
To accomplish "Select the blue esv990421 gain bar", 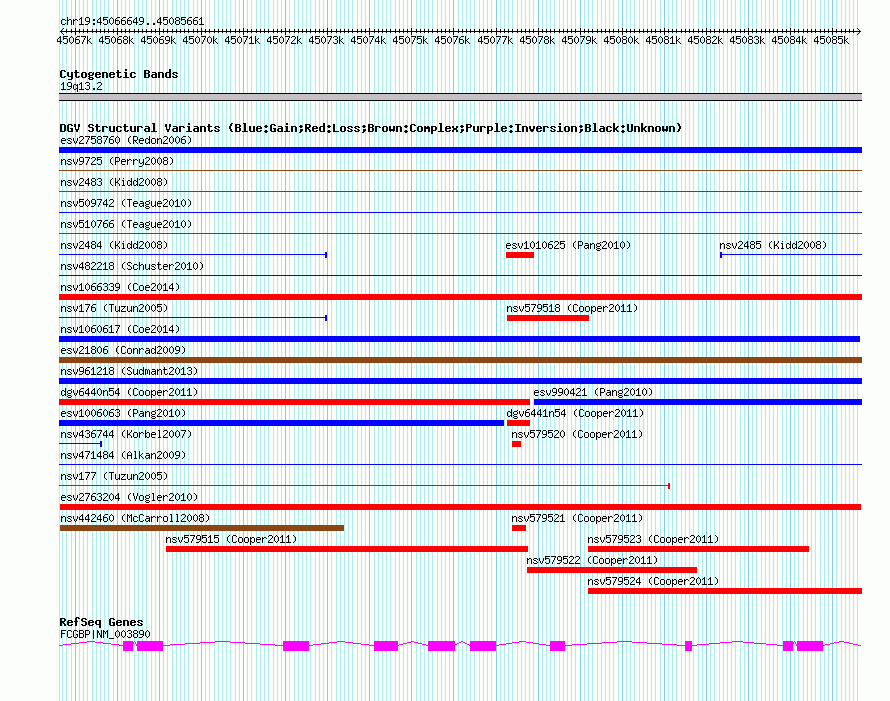I will pos(698,402).
